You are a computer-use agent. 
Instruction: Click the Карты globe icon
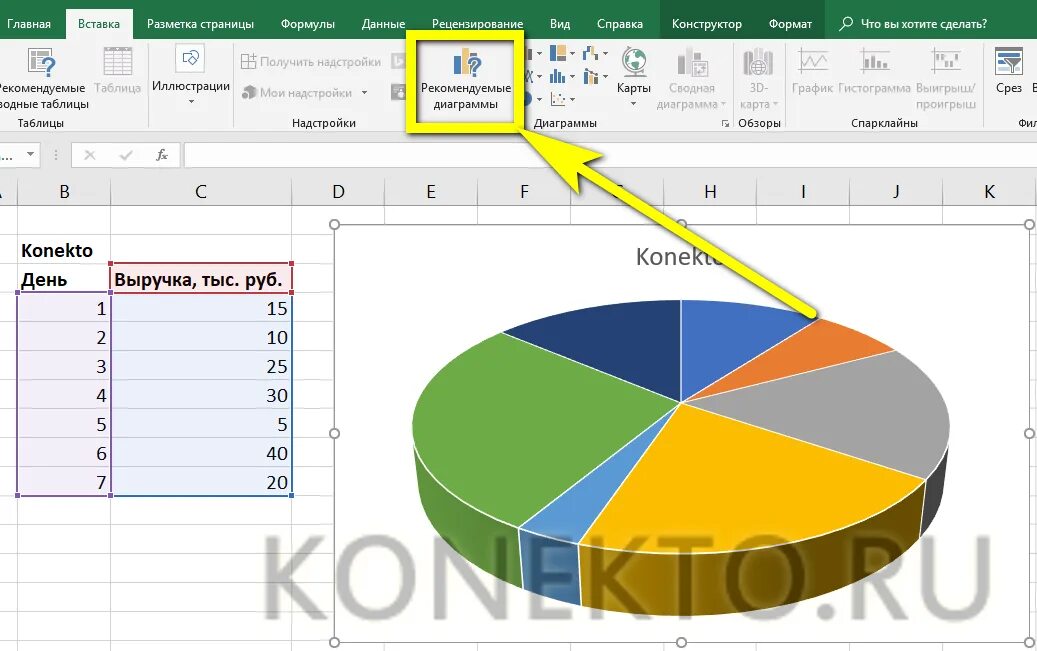pyautogui.click(x=634, y=62)
